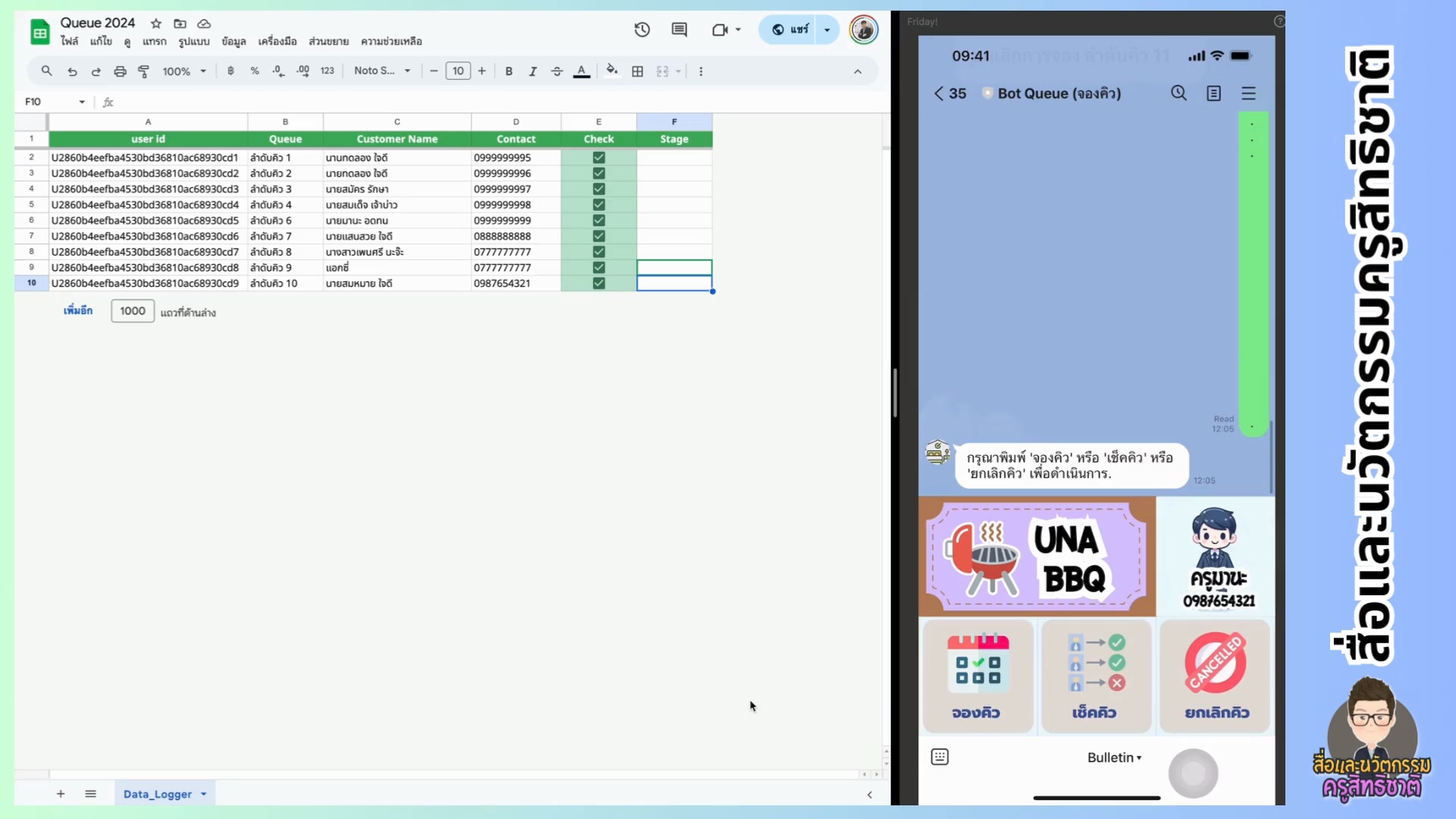Open the แทรก menu

[154, 41]
